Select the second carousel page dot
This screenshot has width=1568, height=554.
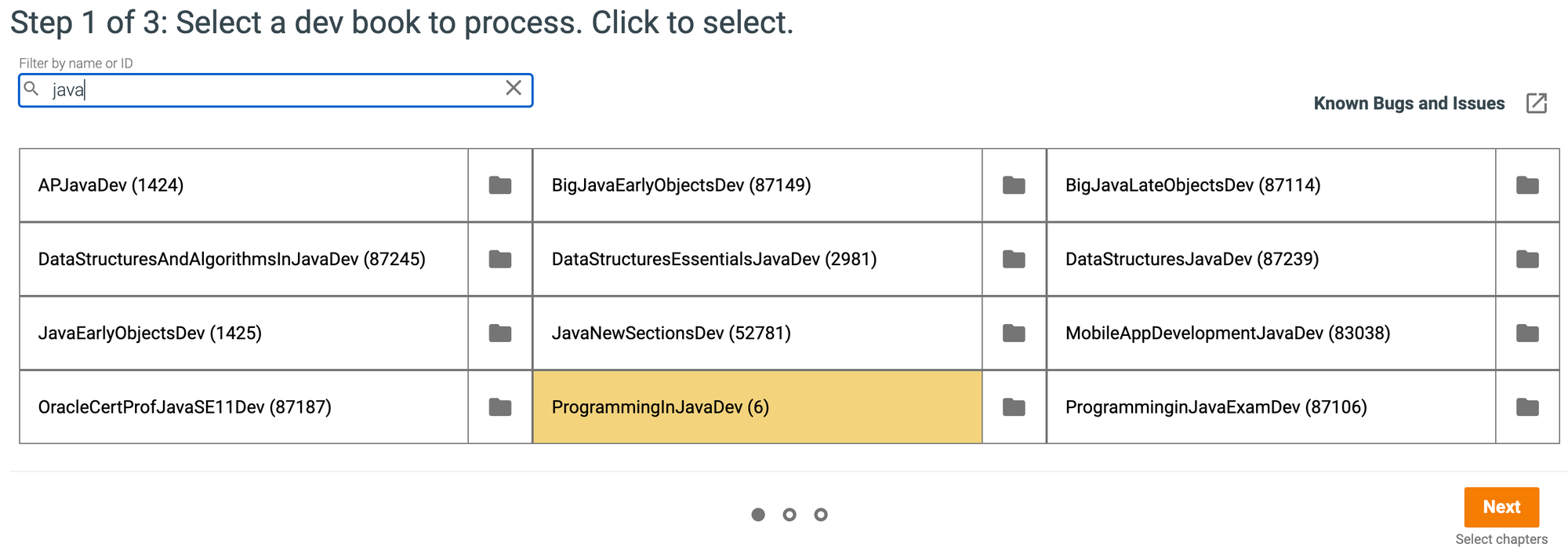(x=789, y=515)
